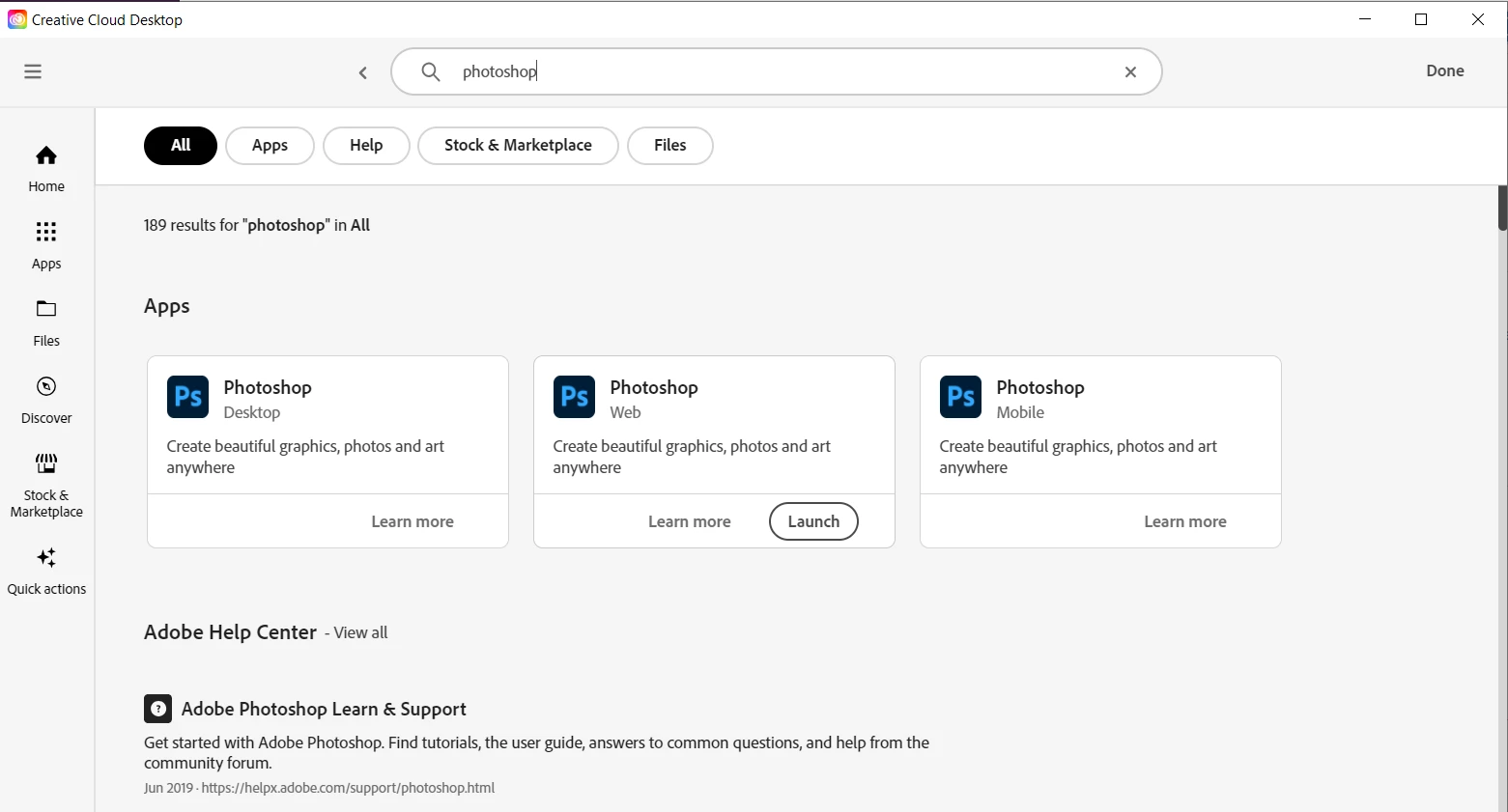Click the photoshop search input field
The image size is (1508, 812).
(x=777, y=71)
